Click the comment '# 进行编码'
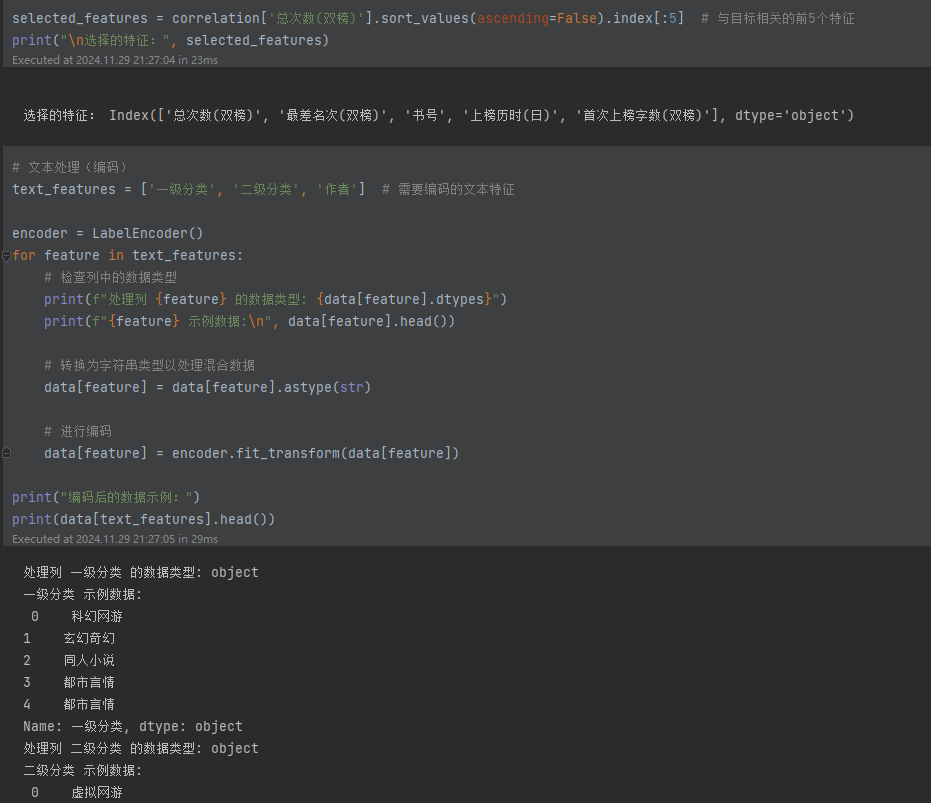The width and height of the screenshot is (931, 803). (78, 431)
